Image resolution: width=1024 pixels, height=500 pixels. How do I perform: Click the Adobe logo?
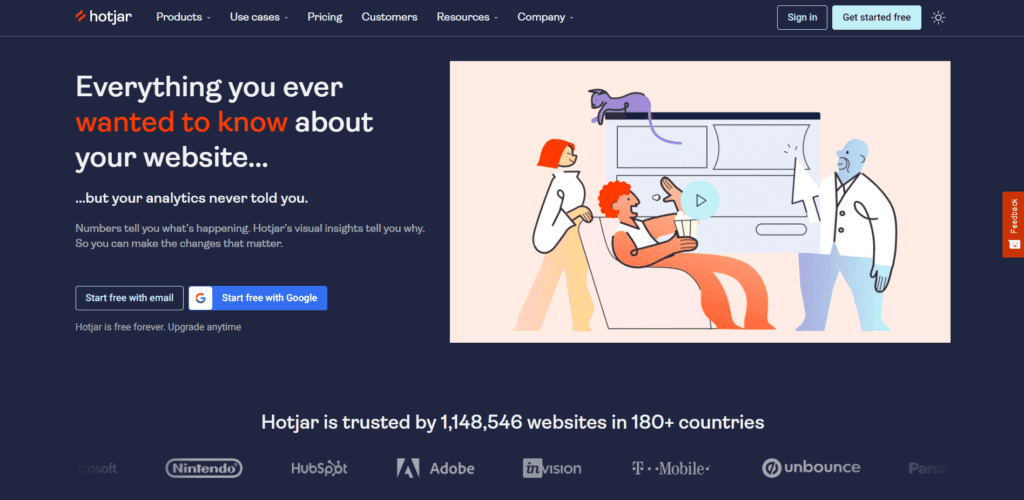(436, 468)
